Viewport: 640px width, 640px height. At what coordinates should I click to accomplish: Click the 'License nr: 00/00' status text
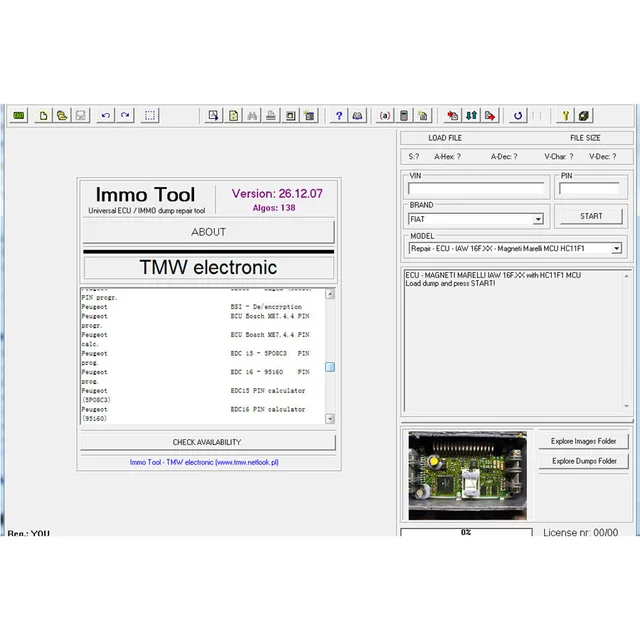(x=580, y=532)
